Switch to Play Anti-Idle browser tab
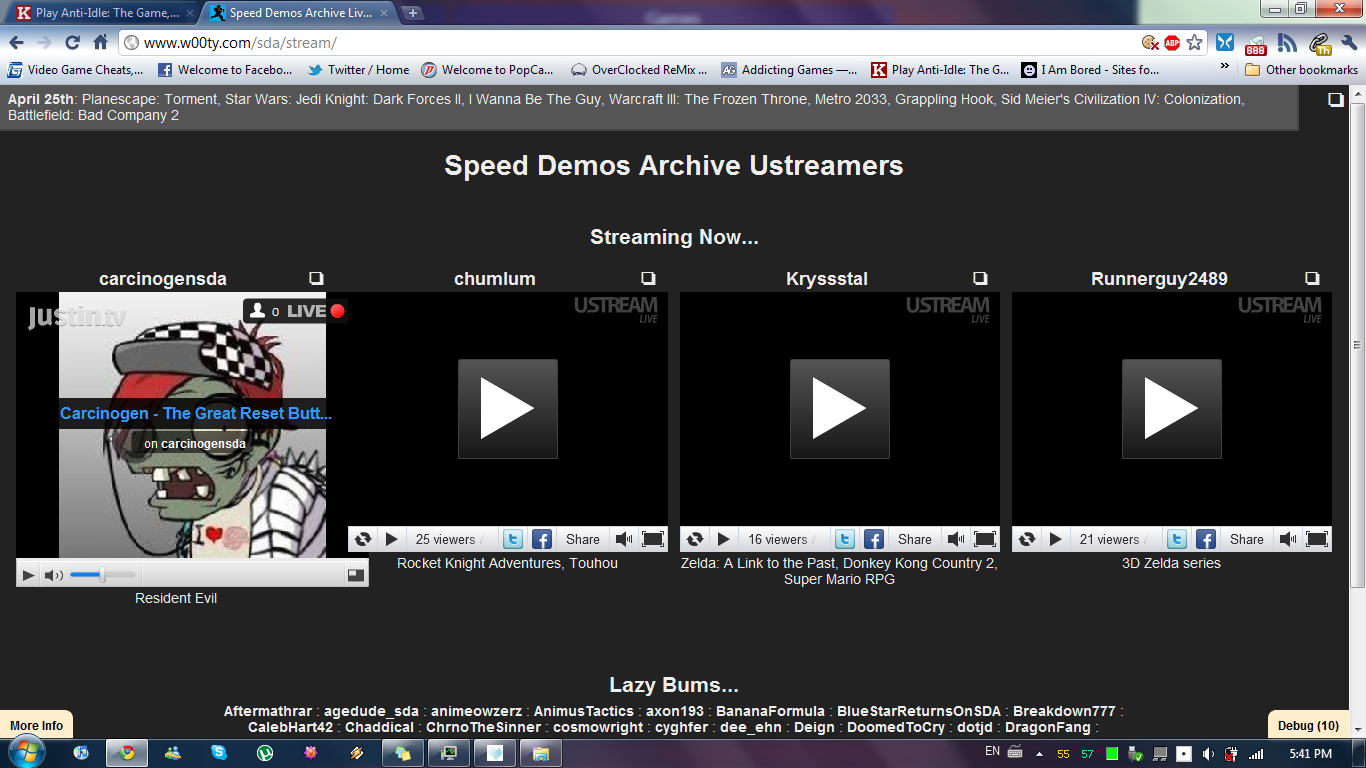The width and height of the screenshot is (1366, 768). [100, 13]
